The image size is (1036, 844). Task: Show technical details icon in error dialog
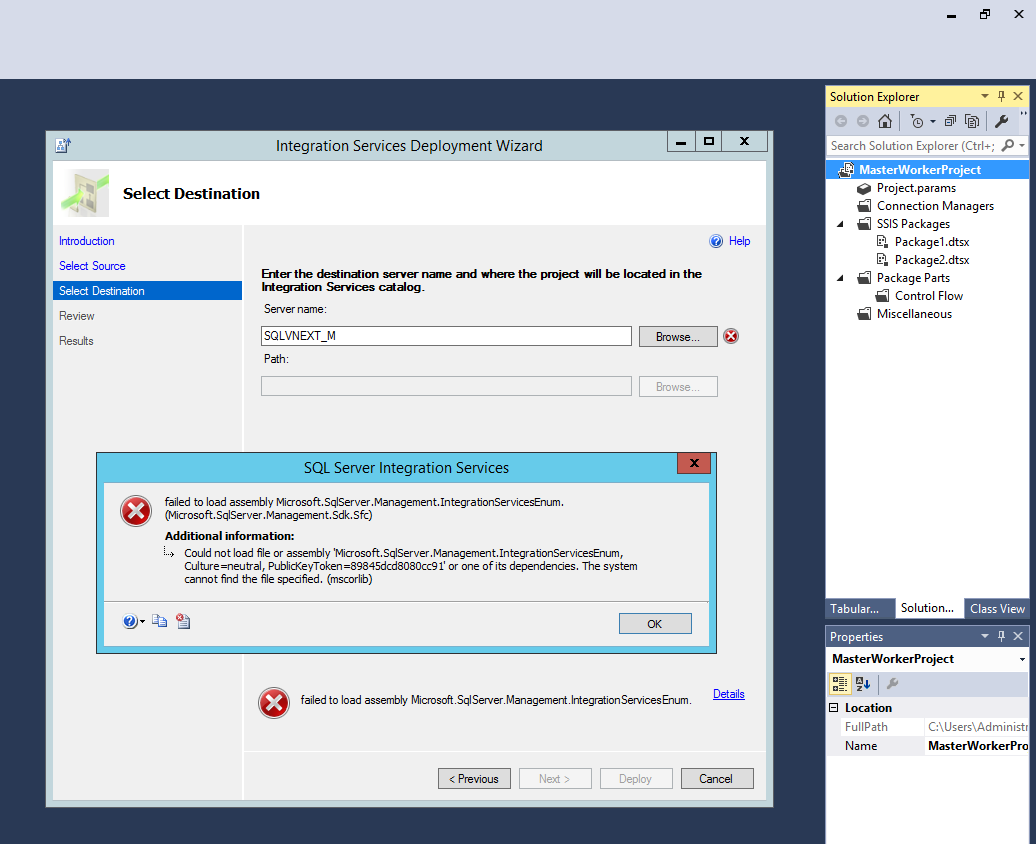click(183, 621)
